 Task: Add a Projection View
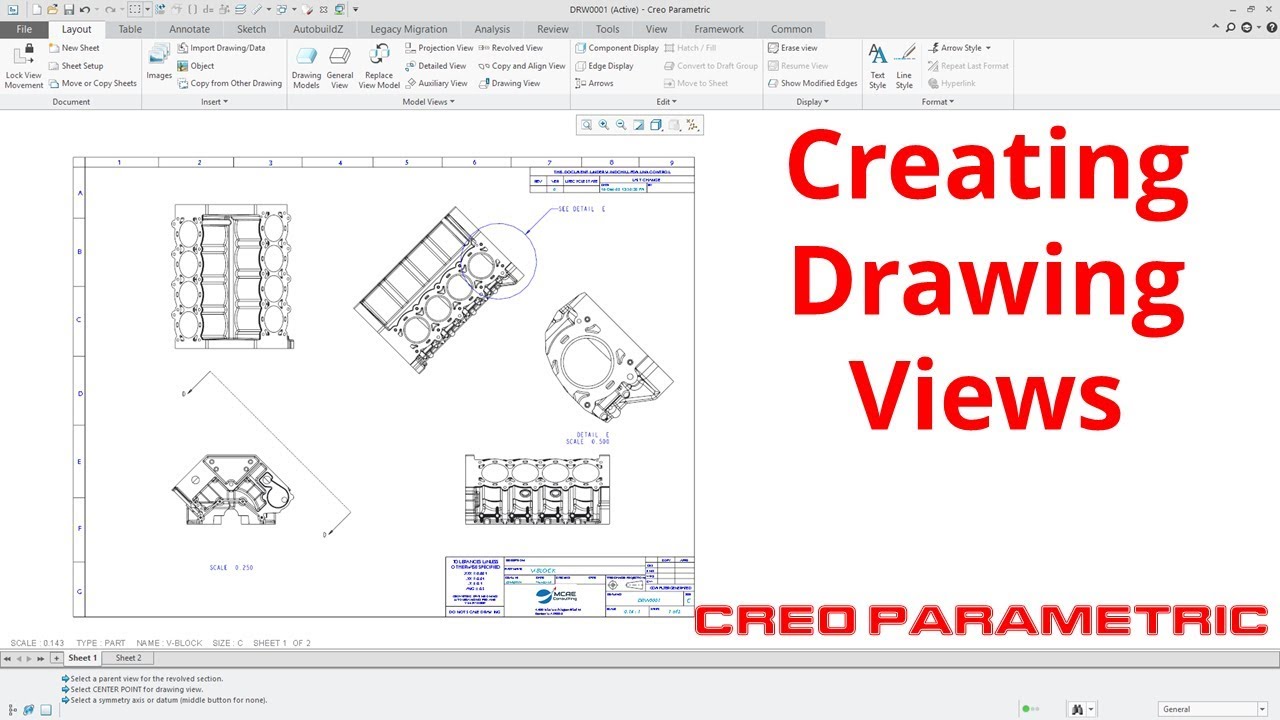pyautogui.click(x=439, y=48)
